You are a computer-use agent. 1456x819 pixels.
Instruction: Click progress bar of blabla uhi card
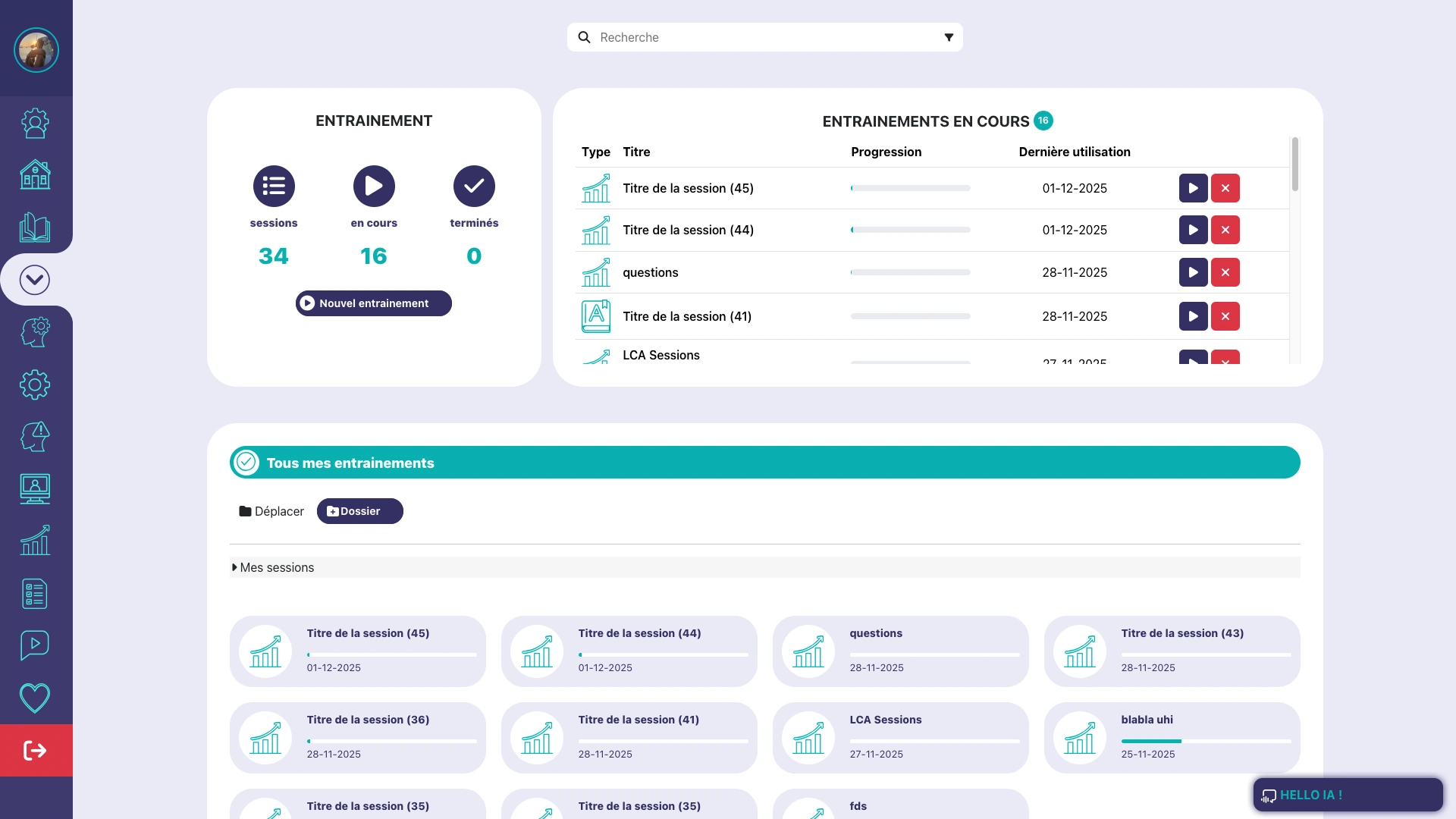1205,741
